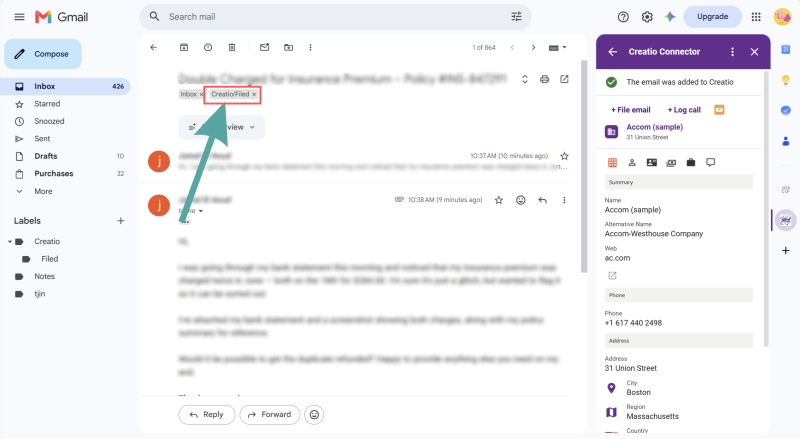Open Google Calendar in side panel
This screenshot has width=800, height=439.
(x=786, y=50)
